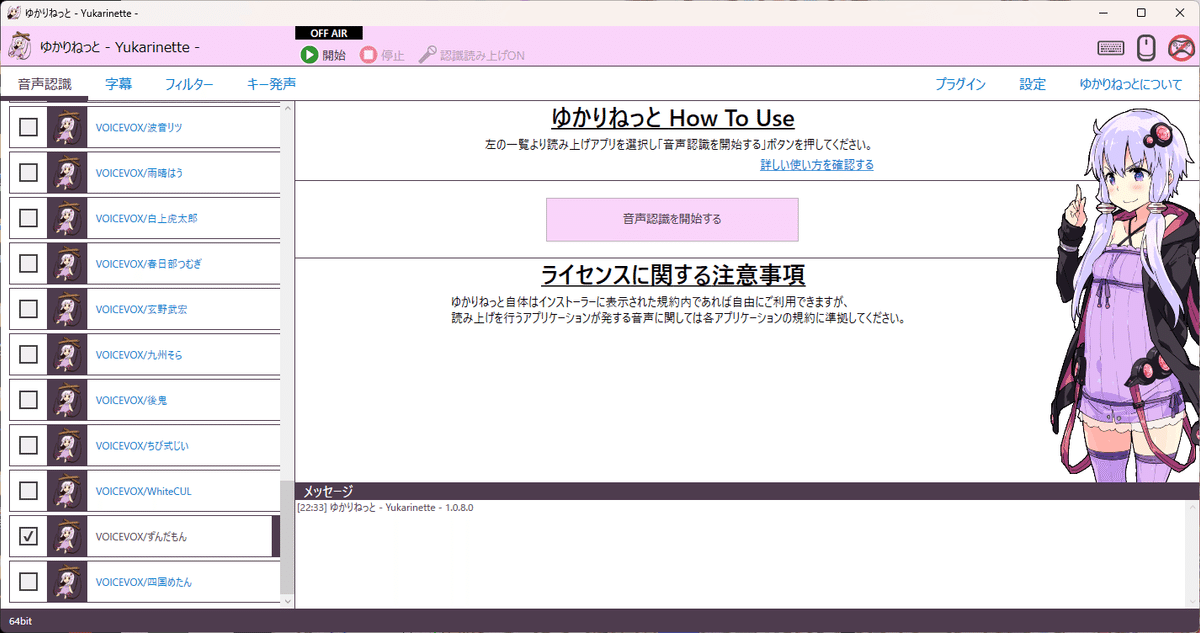1200x633 pixels.
Task: Click the mouse input icon in the header
Action: [1147, 47]
